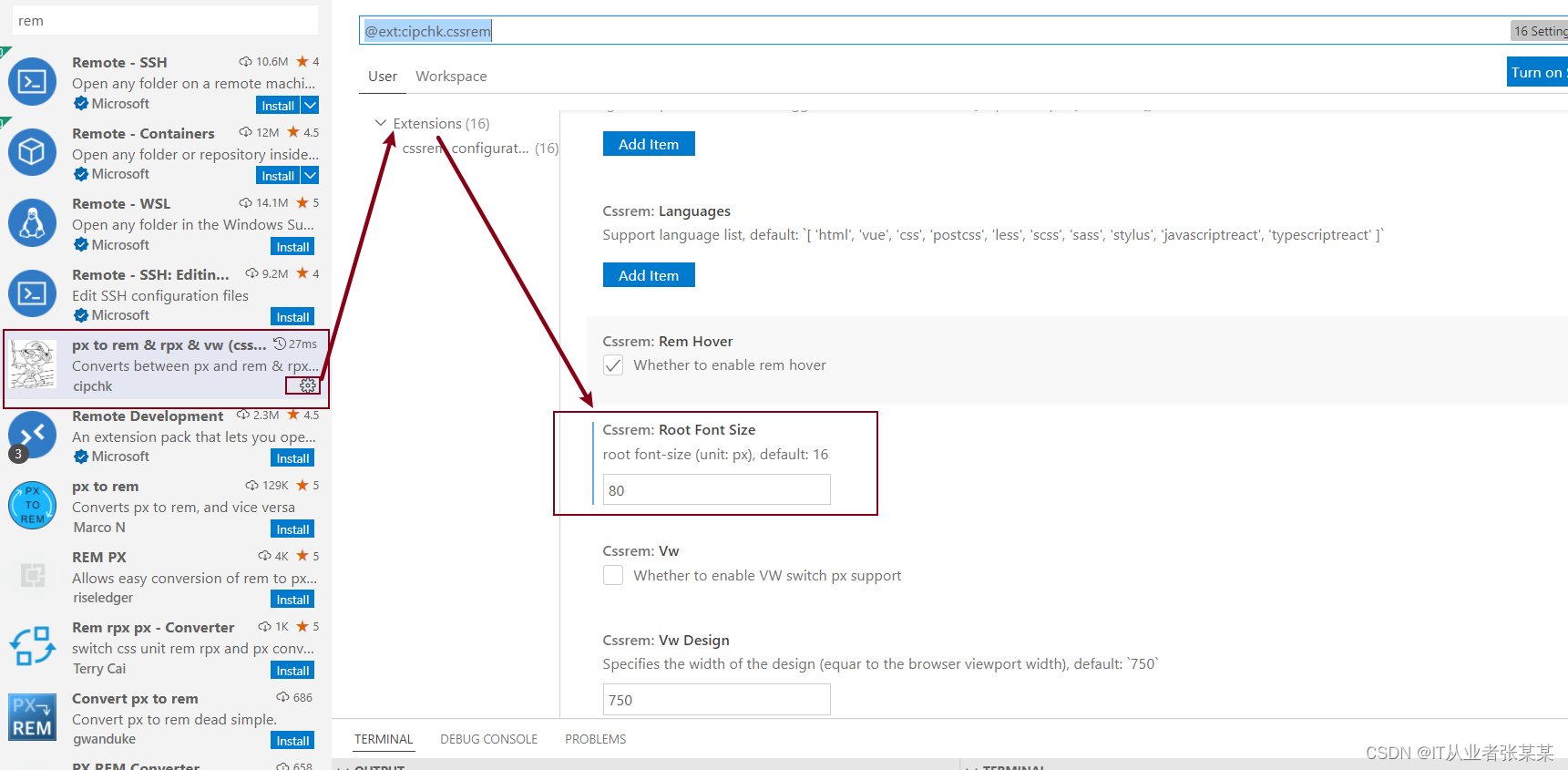Click Remote - SSH: Editing 9.2M download icon
This screenshot has width=1568, height=770.
[x=252, y=273]
